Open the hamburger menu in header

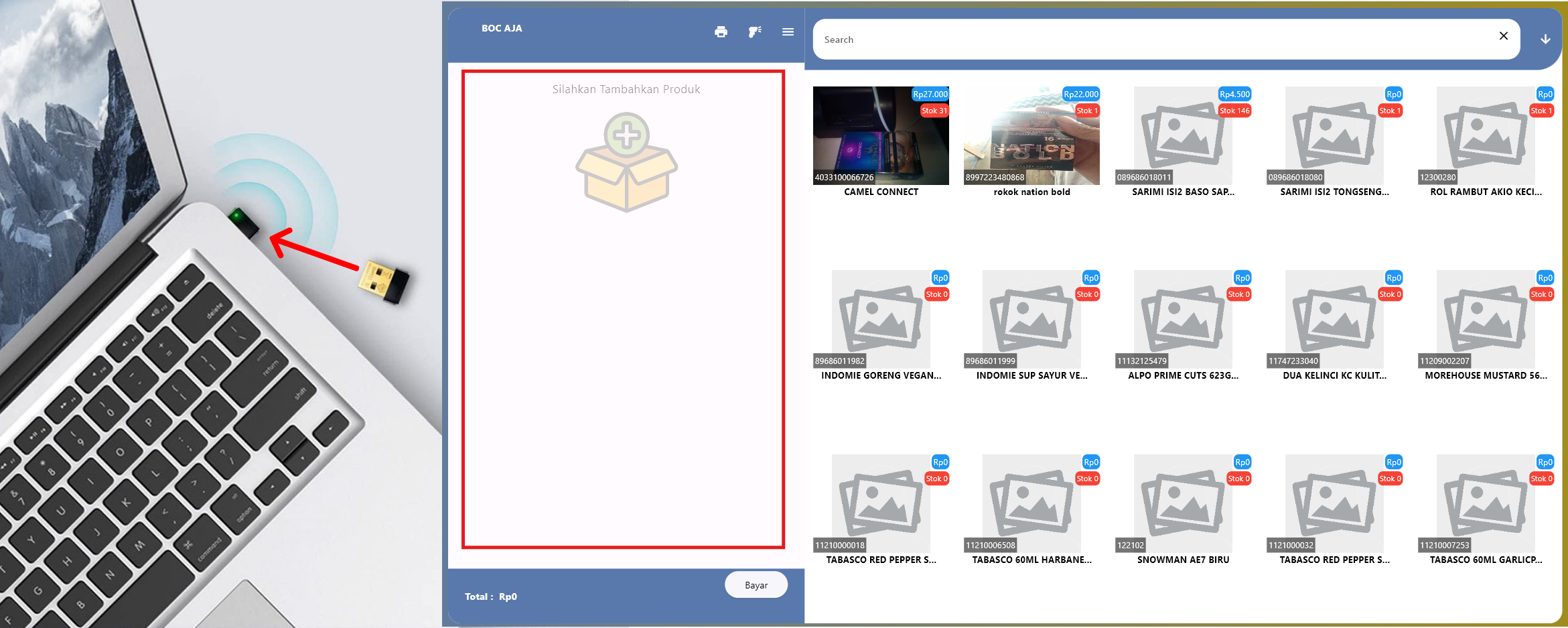tap(788, 32)
